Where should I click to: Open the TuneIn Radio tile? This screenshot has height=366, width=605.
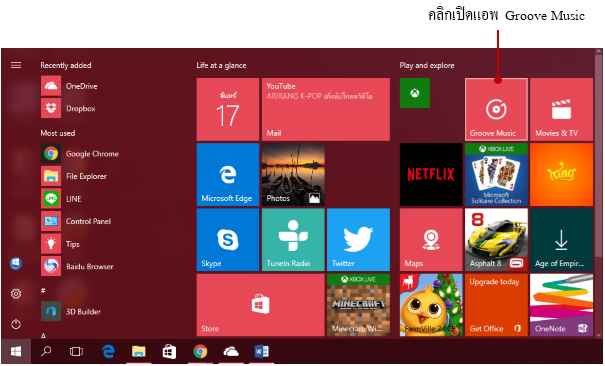[293, 240]
